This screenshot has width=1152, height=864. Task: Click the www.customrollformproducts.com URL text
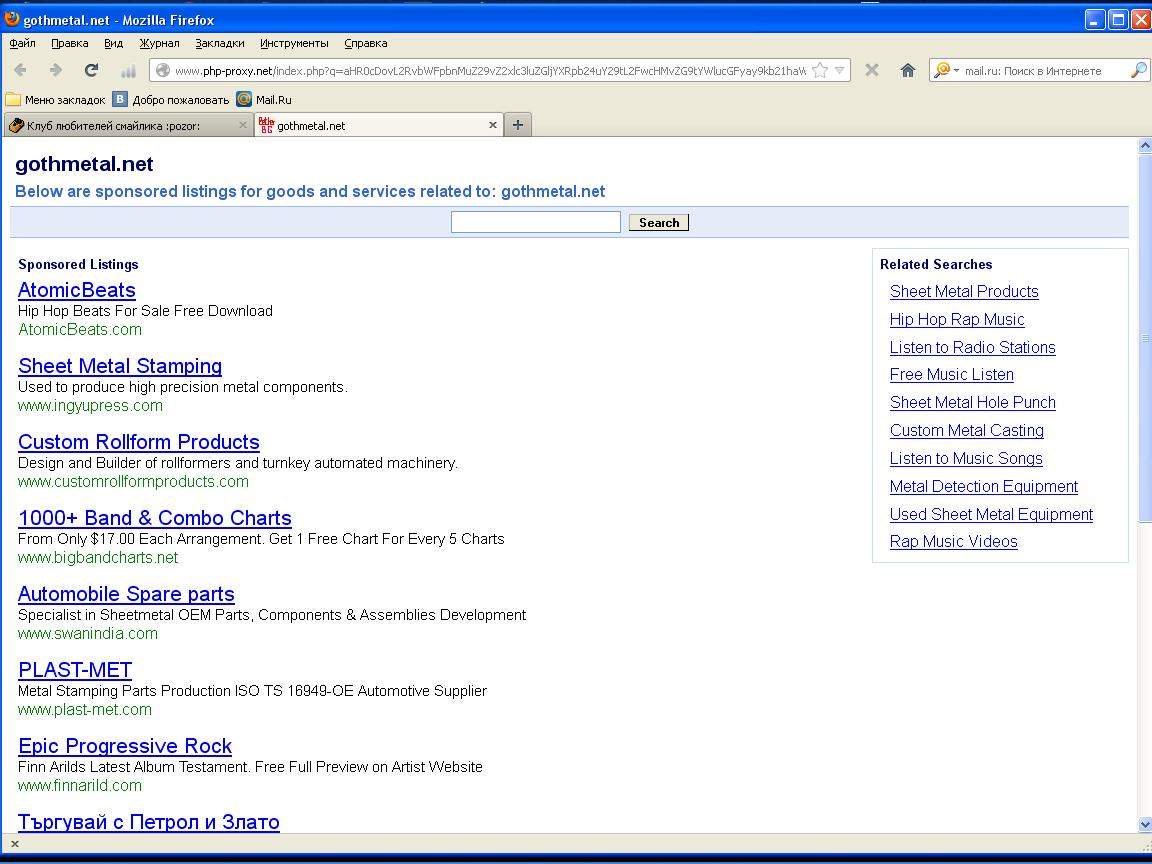133,482
